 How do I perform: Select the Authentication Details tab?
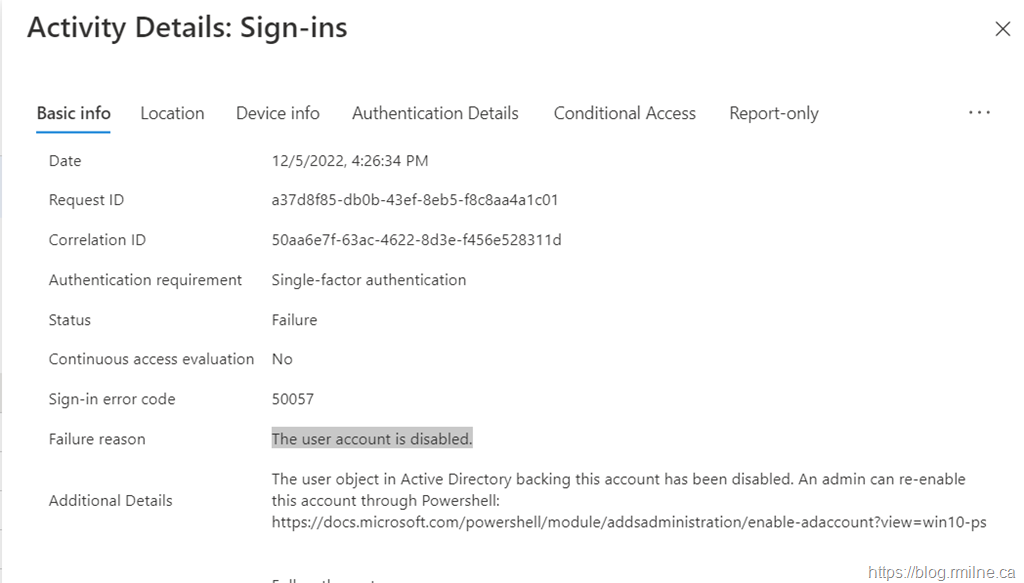435,113
